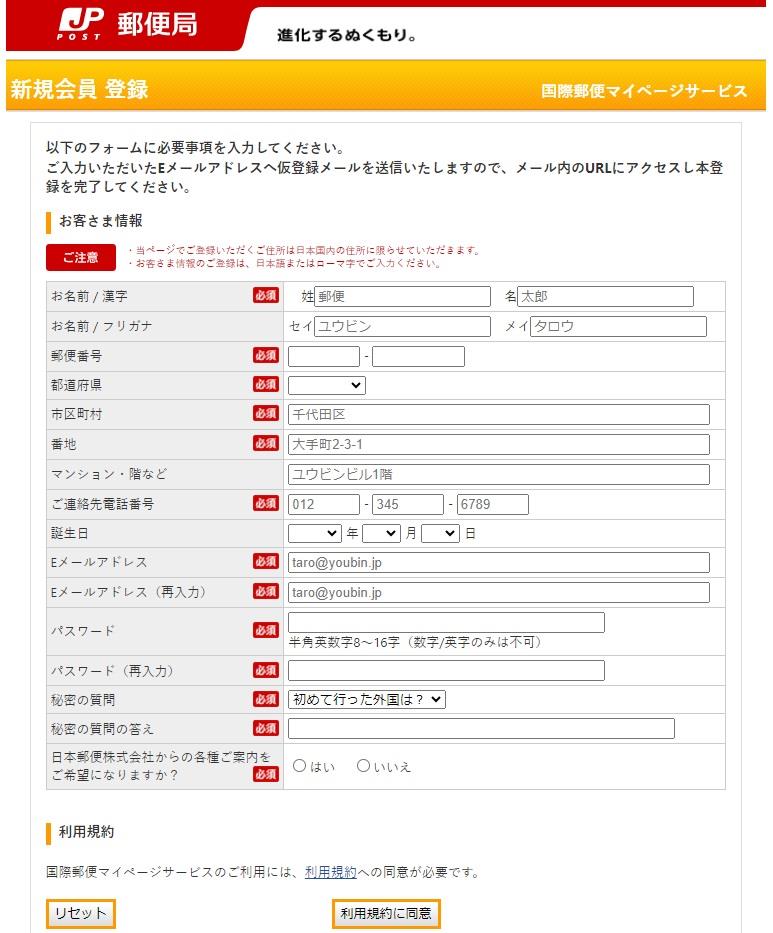Click the 国際郵便マイページサービス header text
This screenshot has width=773, height=933.
pos(644,91)
